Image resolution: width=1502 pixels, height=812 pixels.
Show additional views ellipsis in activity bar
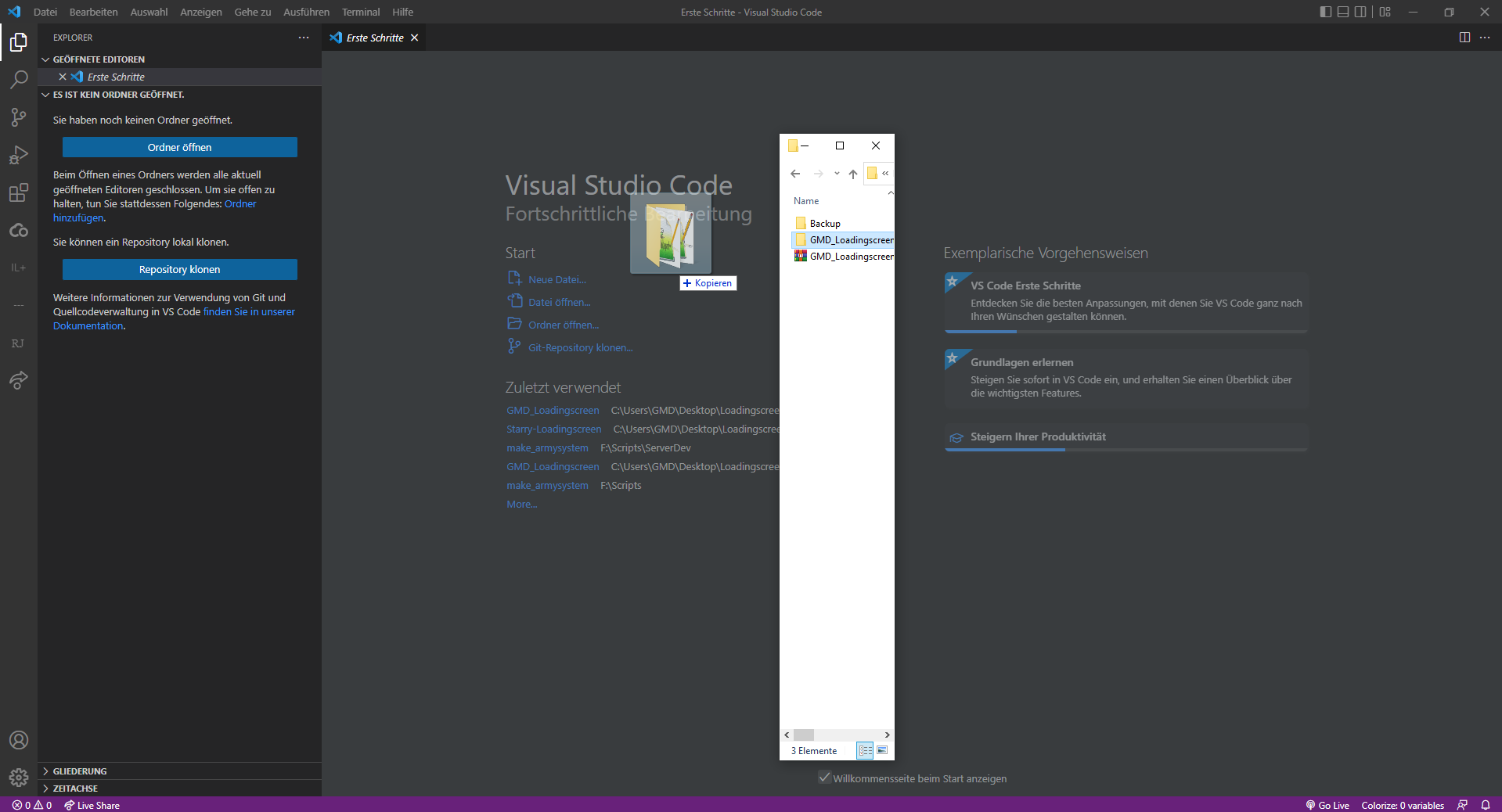pyautogui.click(x=19, y=305)
